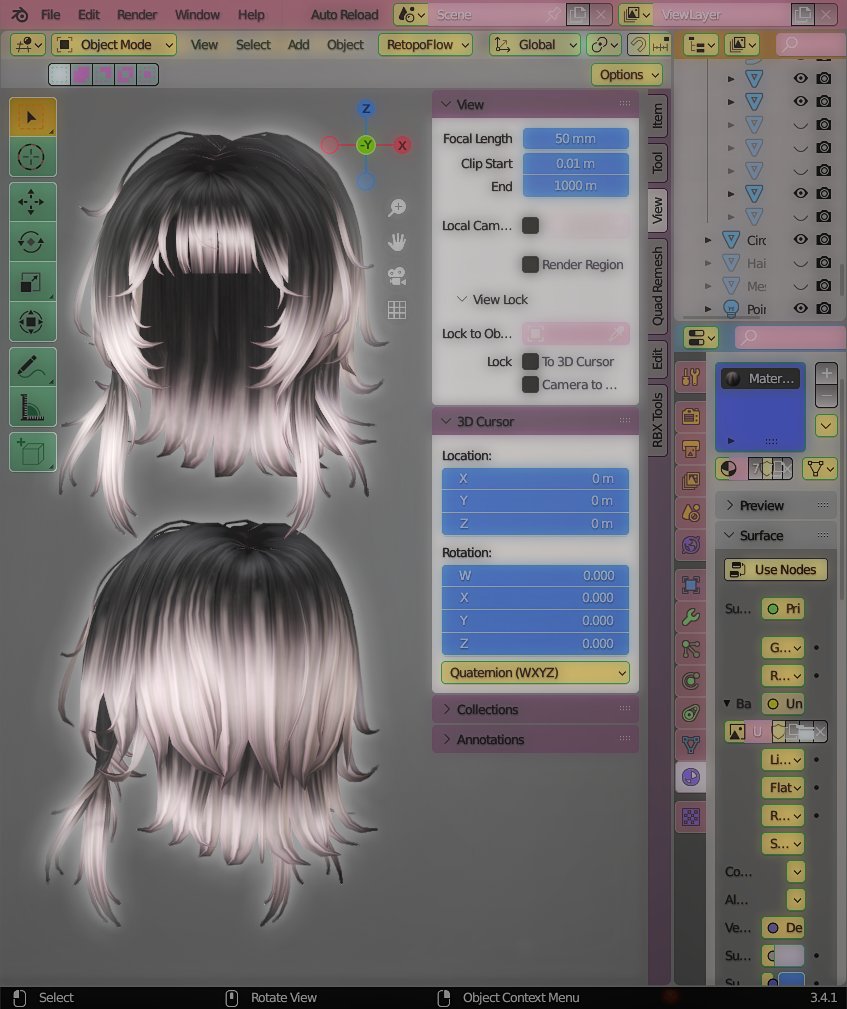Screen dimensions: 847x1009
Task: Toggle the Local Camera checkbox
Action: (530, 225)
